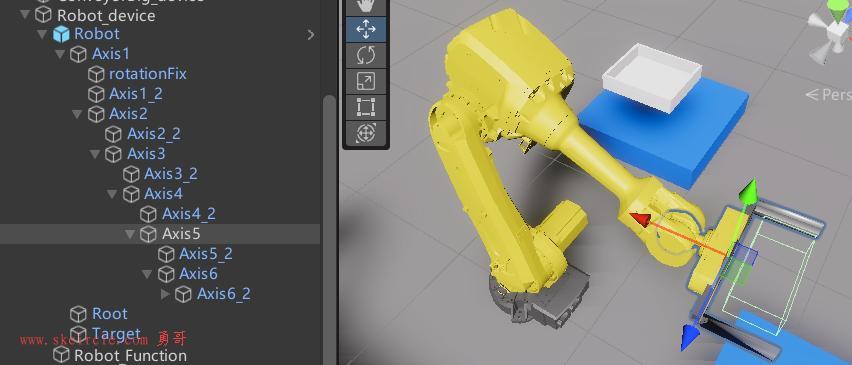This screenshot has width=852, height=365.
Task: Select the Rotate tool
Action: pyautogui.click(x=366, y=55)
